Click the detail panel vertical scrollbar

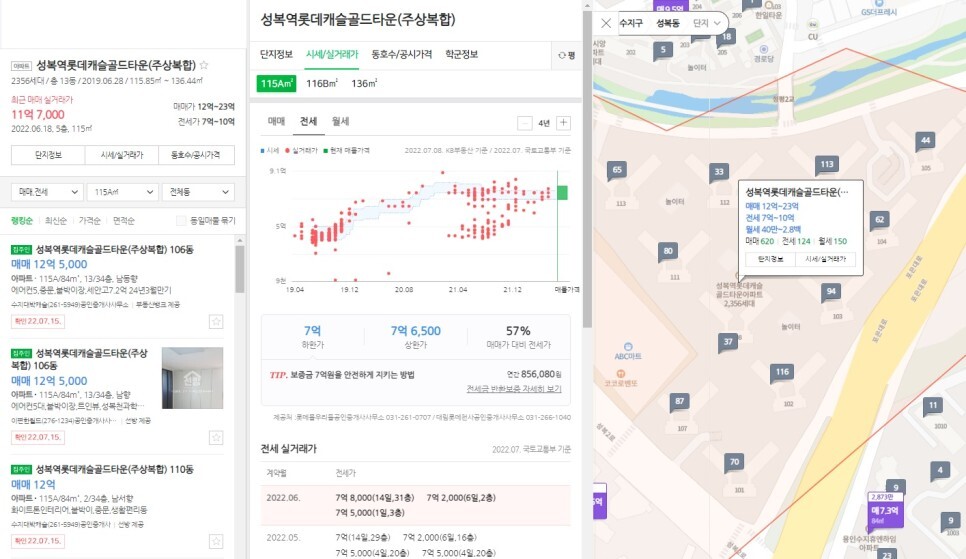(x=587, y=169)
